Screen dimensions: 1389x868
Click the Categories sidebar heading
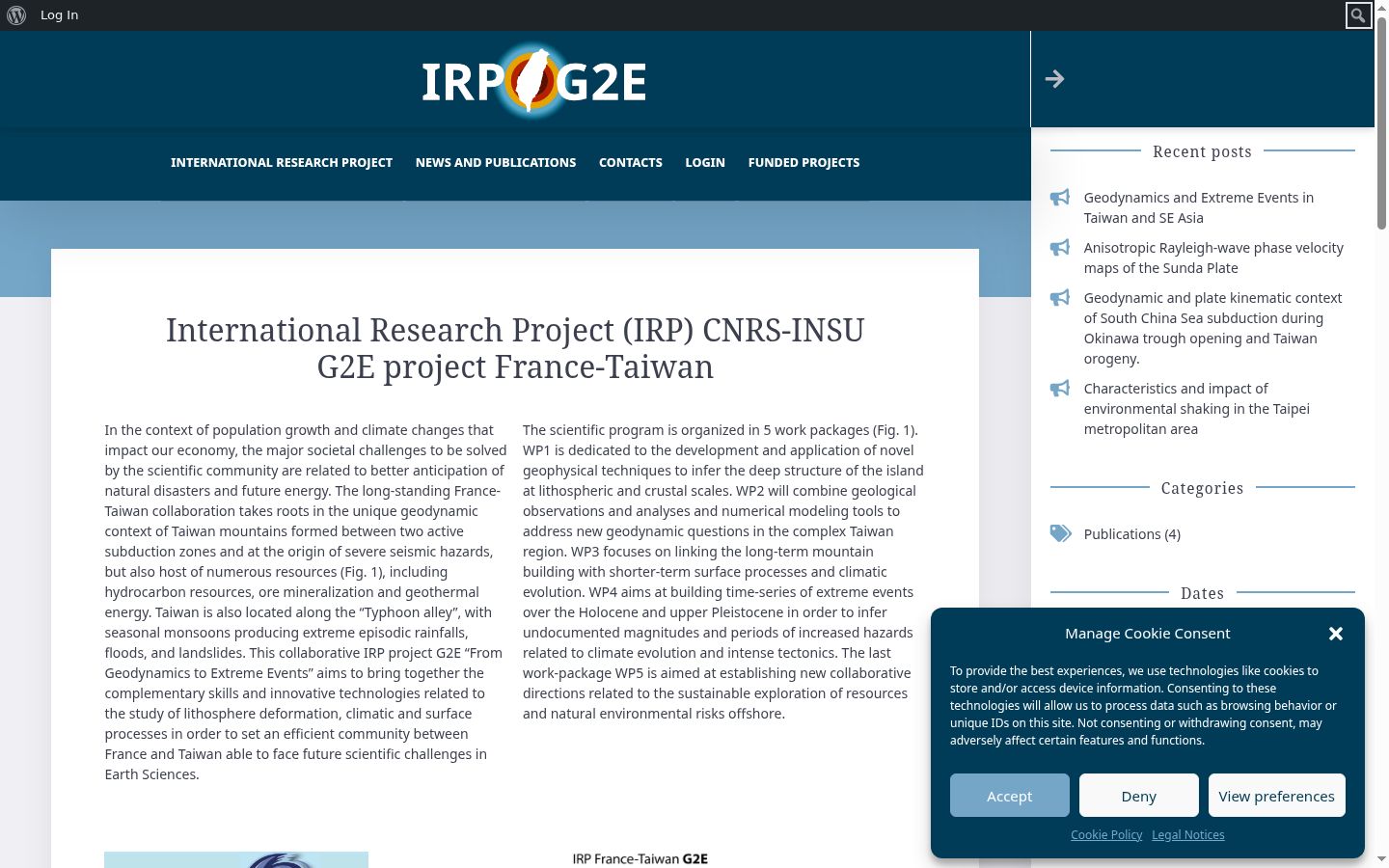pyautogui.click(x=1202, y=488)
